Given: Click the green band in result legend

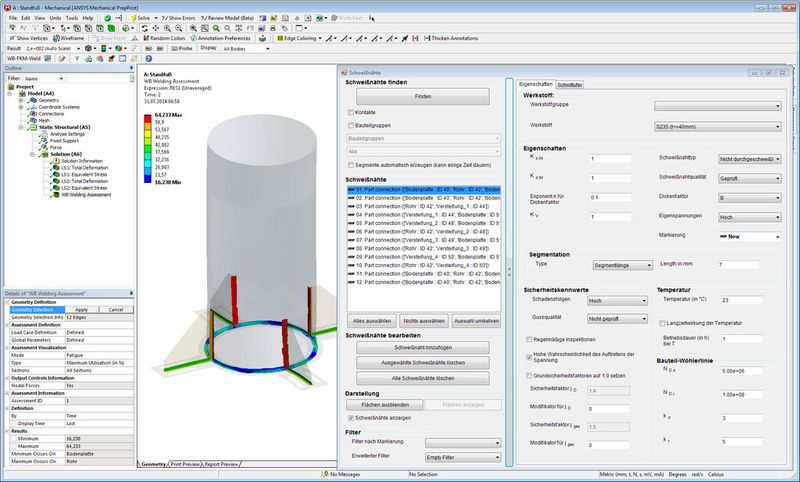Looking at the screenshot, I should point(147,148).
